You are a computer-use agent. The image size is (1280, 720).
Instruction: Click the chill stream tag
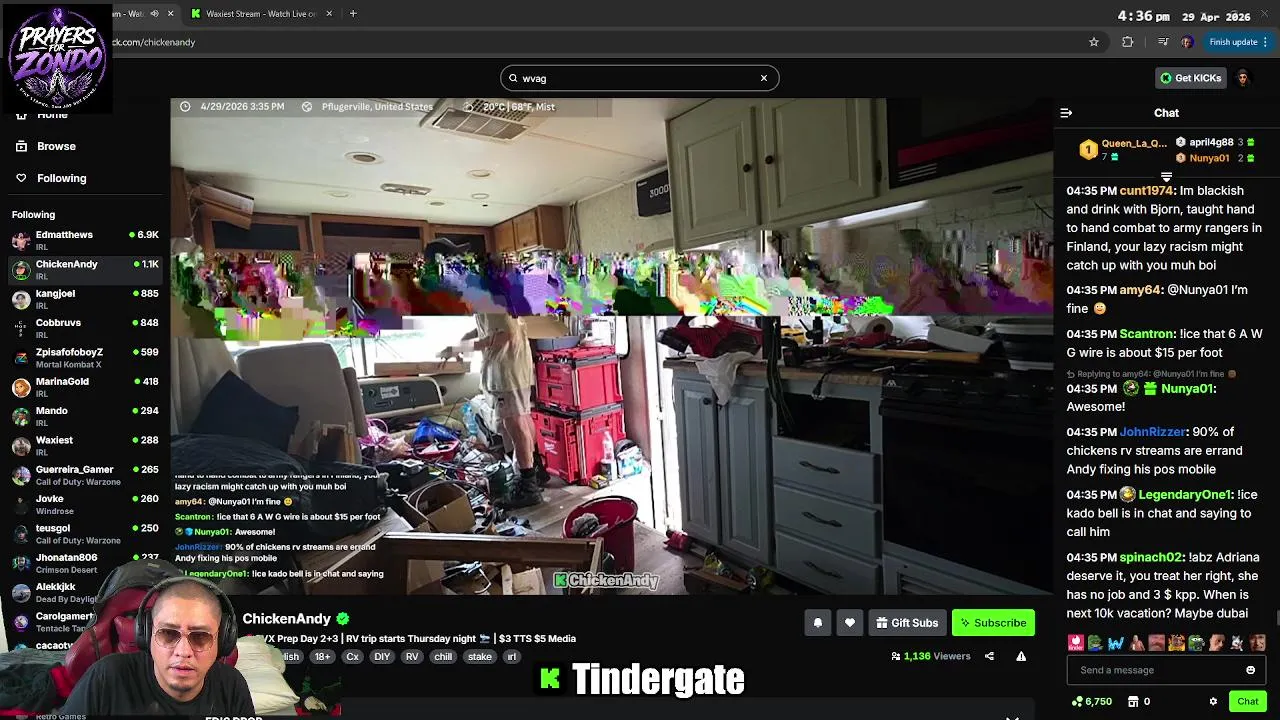click(443, 657)
